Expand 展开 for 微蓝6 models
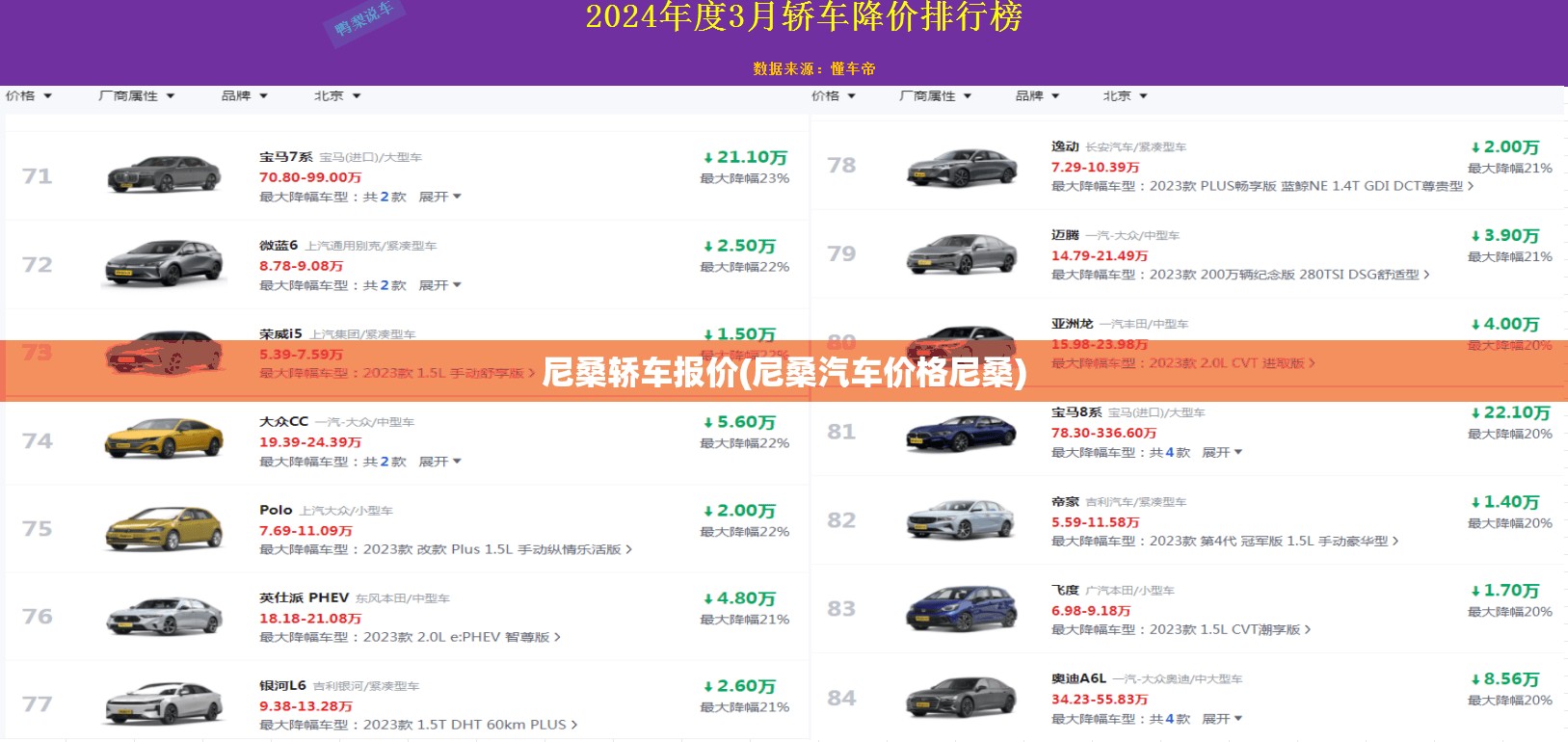Viewport: 1568px width, 742px height. 439,285
